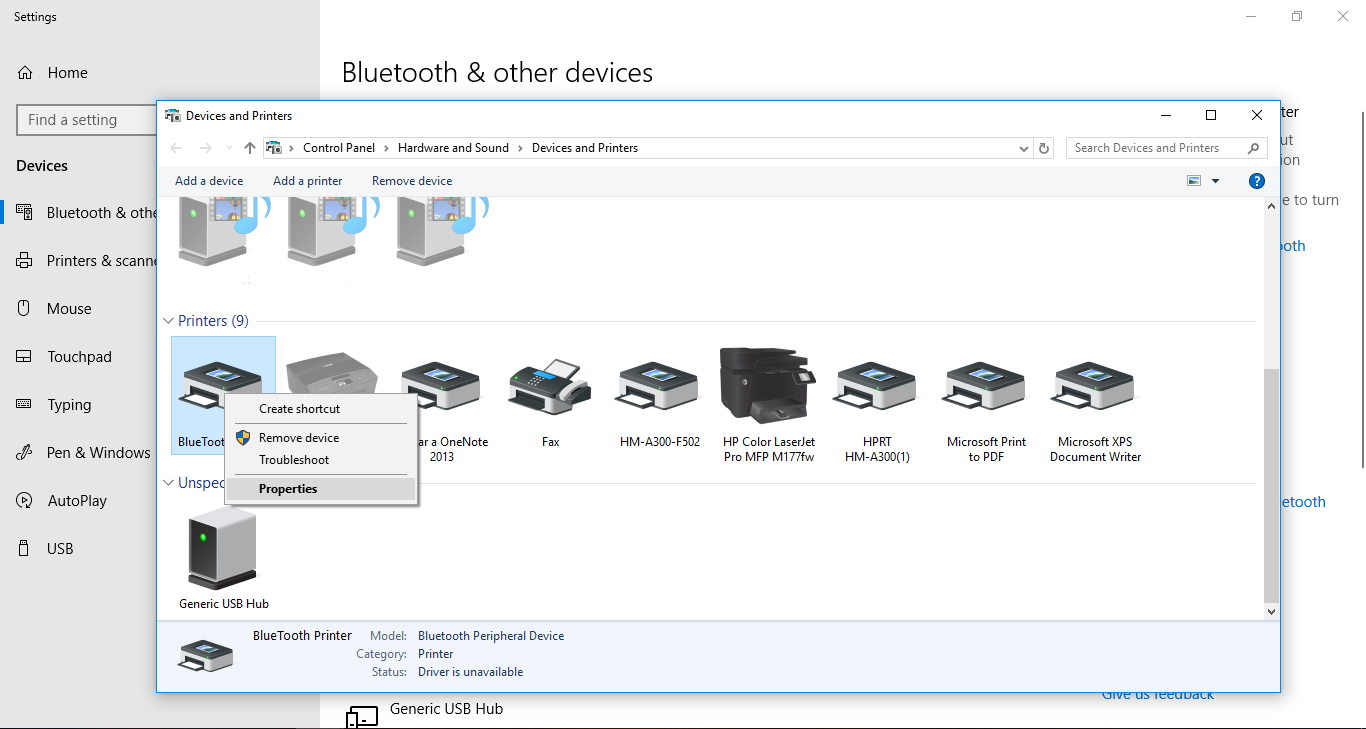1366x729 pixels.
Task: Collapse the Printers (9) group
Action: click(168, 321)
